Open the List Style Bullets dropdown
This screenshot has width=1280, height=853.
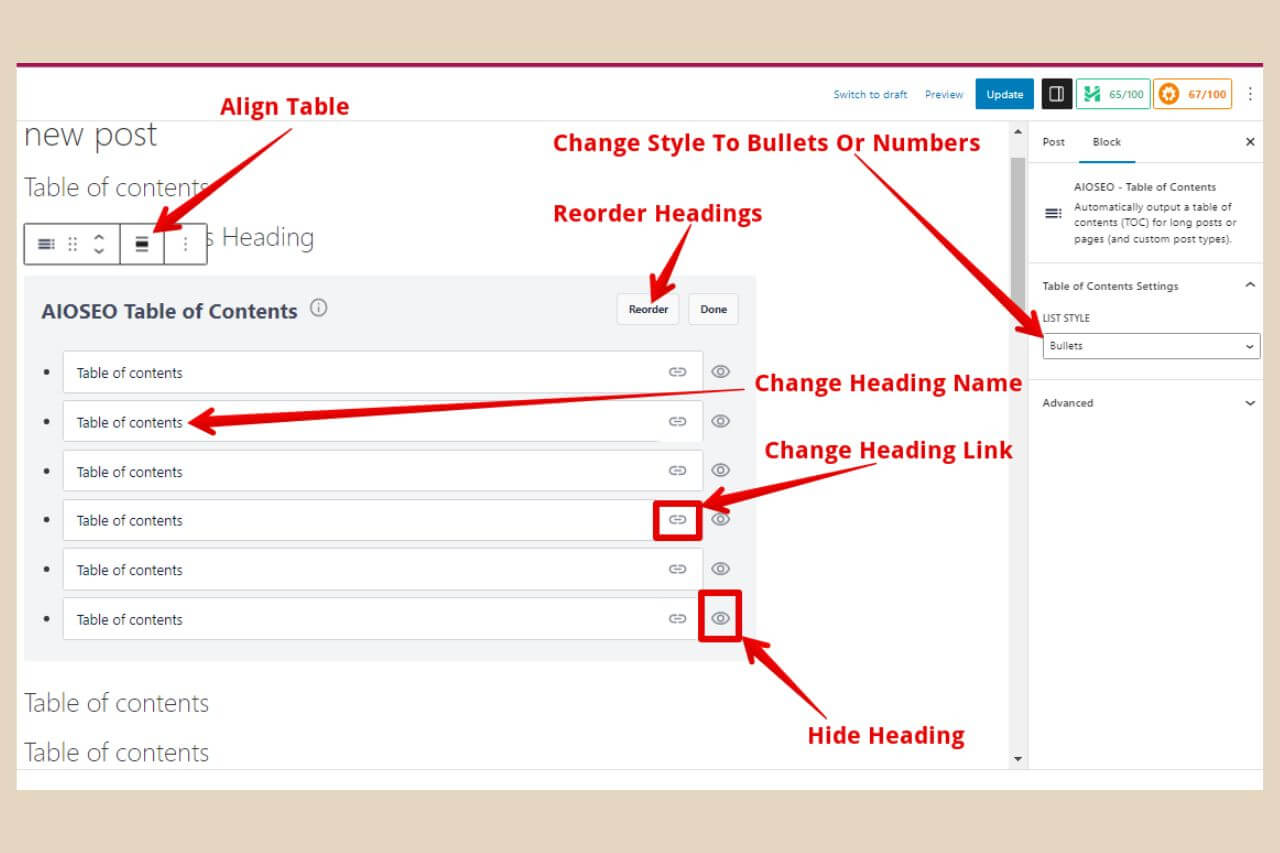[1150, 345]
